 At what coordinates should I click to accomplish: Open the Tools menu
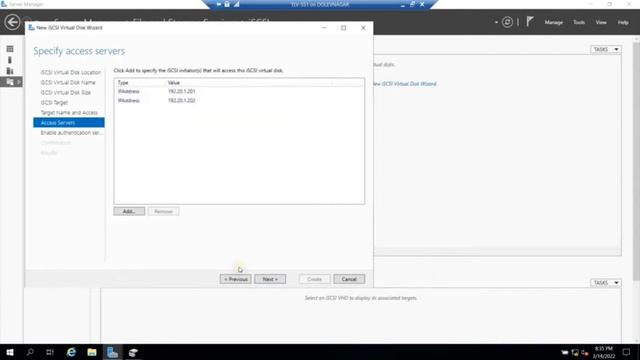(579, 22)
